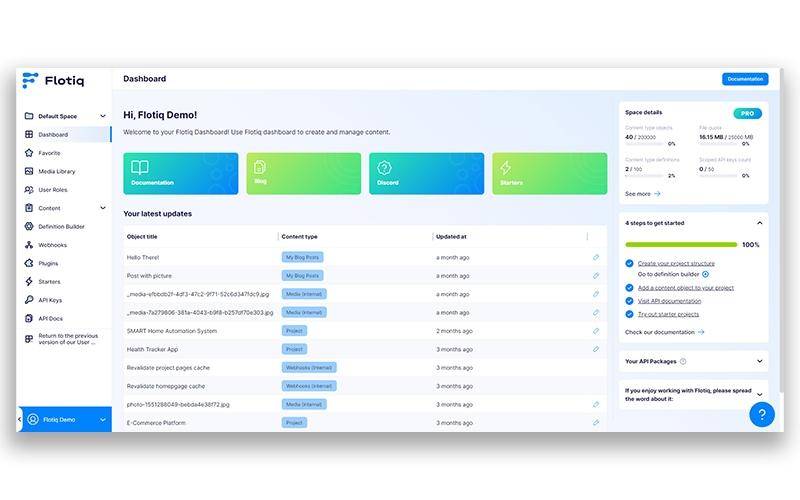Collapse the sidebar using the left arrow
Viewport: 800px width, 500px height.
coord(19,419)
